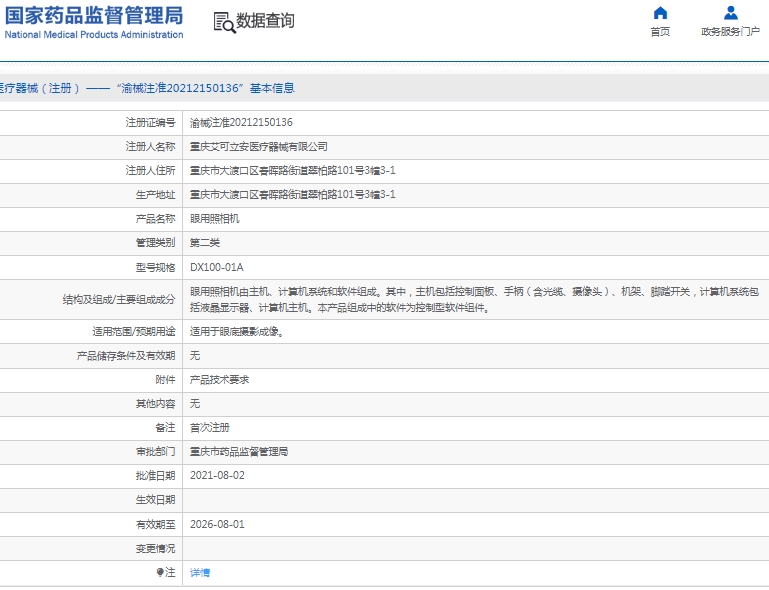Click the 基本信息 section header title
Screen dimensions: 769x590
[x=272, y=88]
